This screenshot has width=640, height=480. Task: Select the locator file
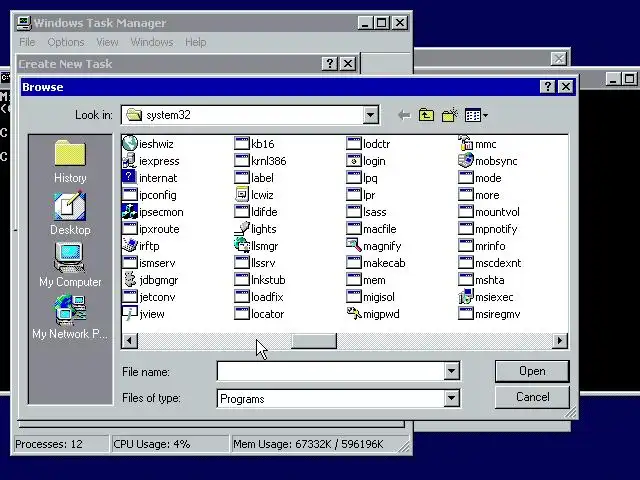point(259,313)
